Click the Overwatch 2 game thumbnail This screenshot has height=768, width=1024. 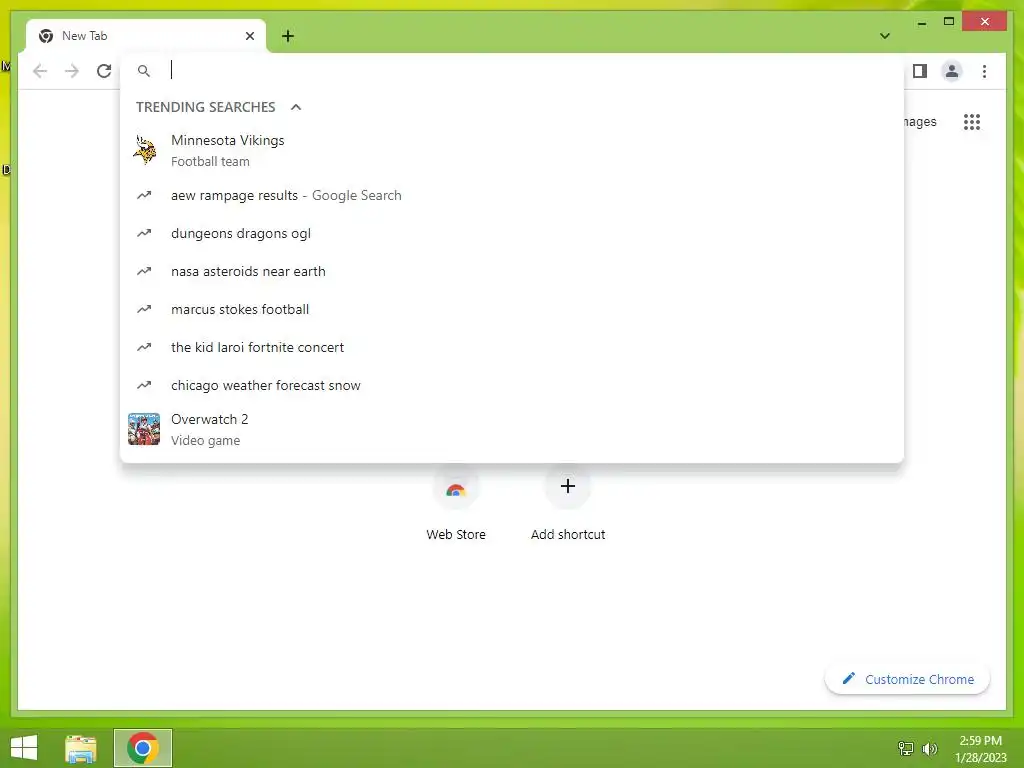[x=144, y=429]
